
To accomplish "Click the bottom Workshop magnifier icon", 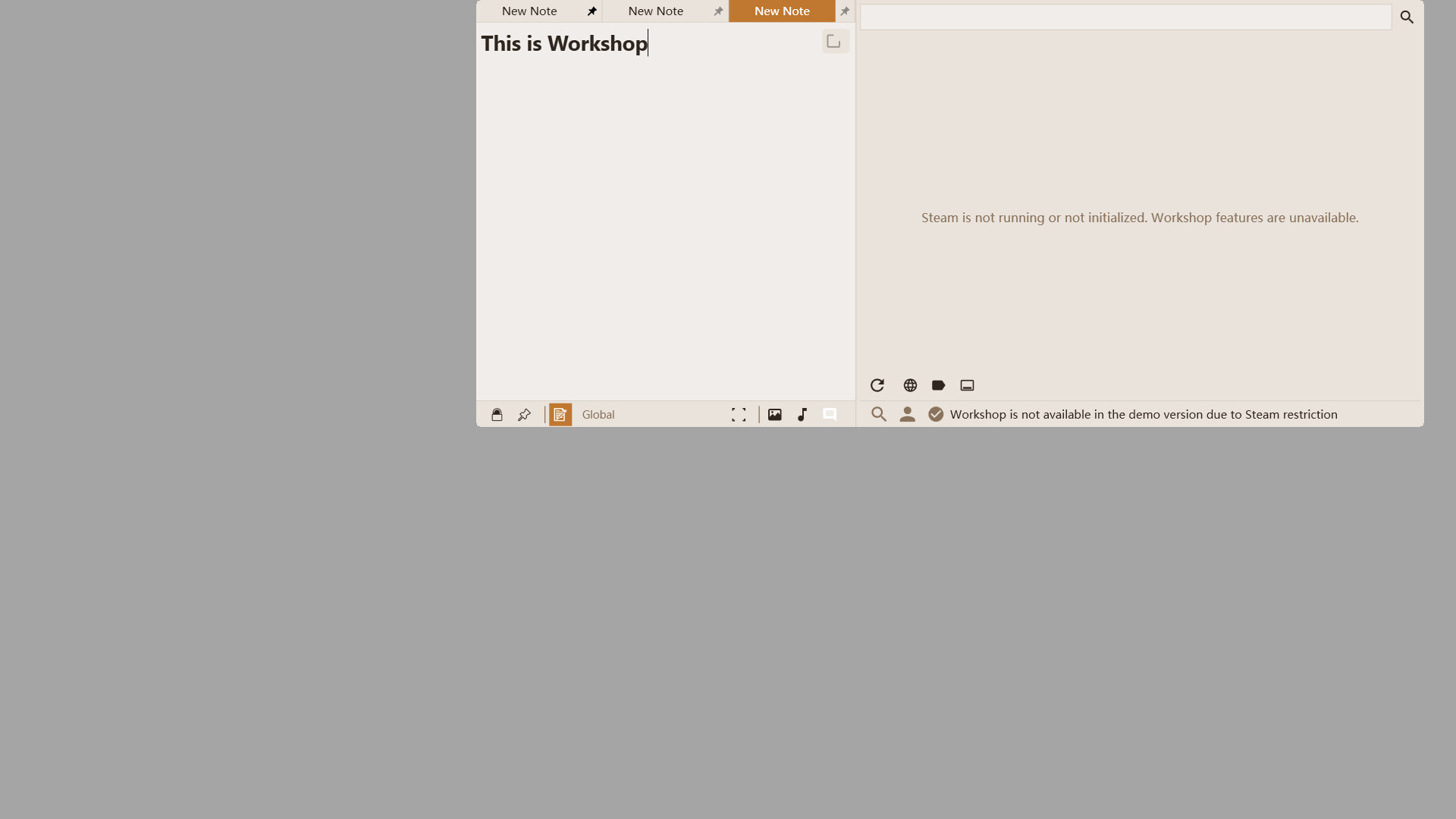I will coord(879,414).
